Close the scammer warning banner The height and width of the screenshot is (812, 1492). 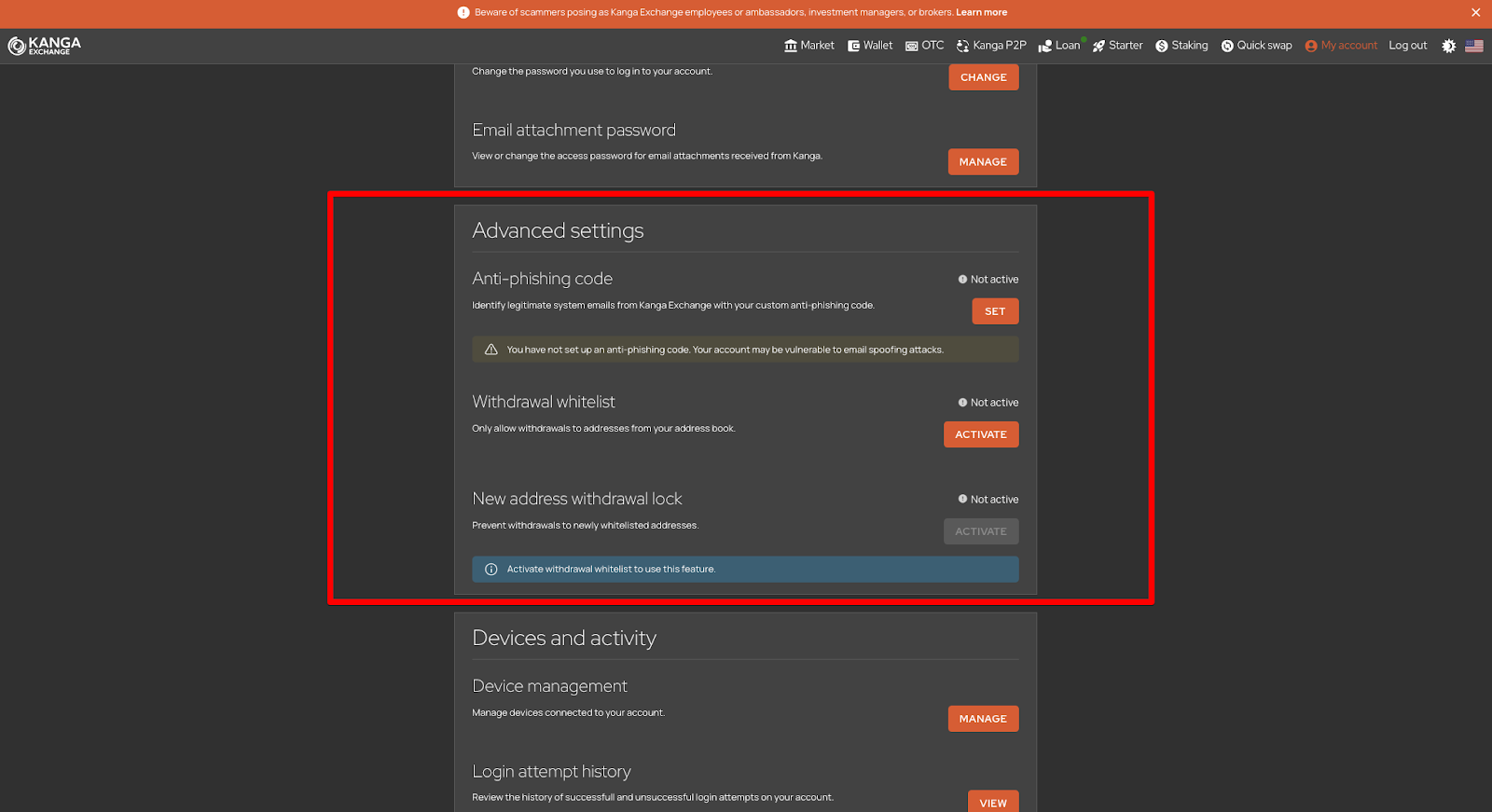pyautogui.click(x=1475, y=13)
